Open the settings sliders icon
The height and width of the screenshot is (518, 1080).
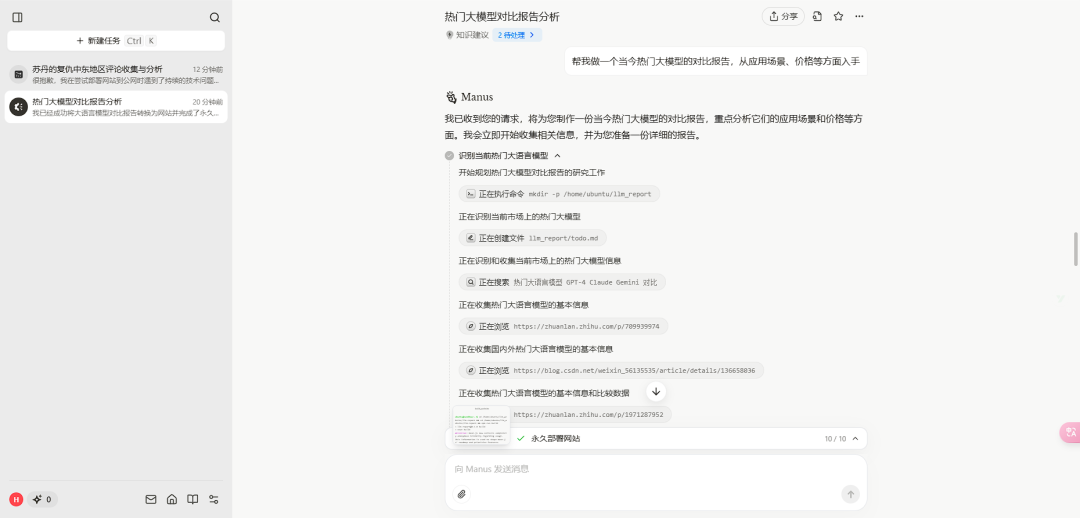(x=214, y=499)
